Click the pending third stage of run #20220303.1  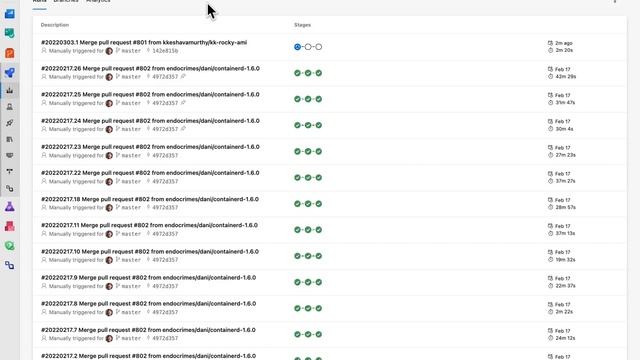click(318, 47)
